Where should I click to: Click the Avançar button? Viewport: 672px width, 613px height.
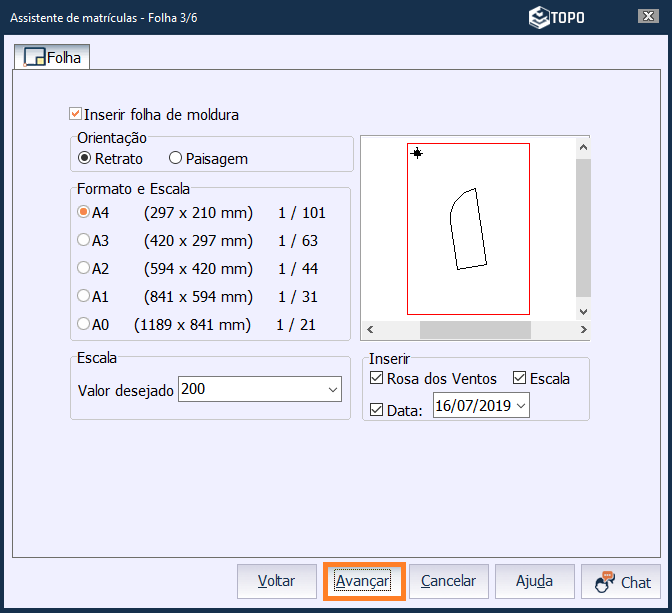point(364,581)
